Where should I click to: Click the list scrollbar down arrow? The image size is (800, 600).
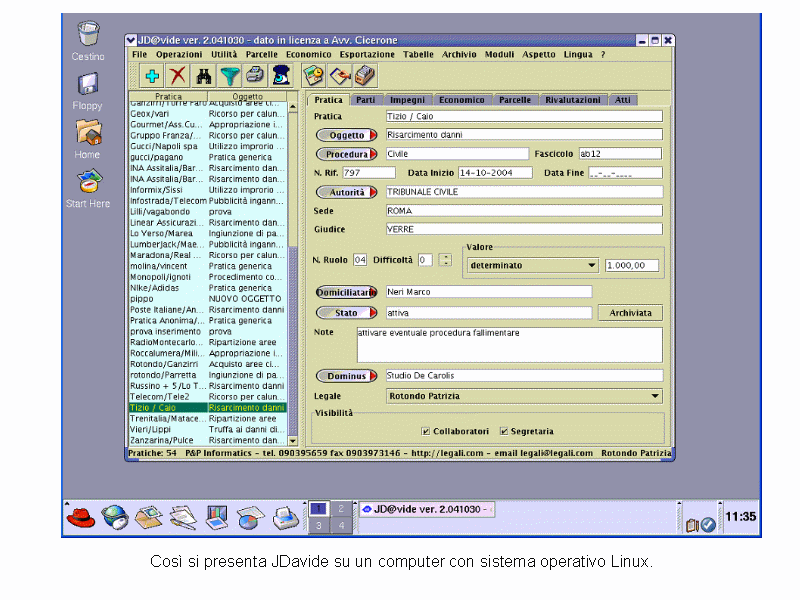pos(293,441)
